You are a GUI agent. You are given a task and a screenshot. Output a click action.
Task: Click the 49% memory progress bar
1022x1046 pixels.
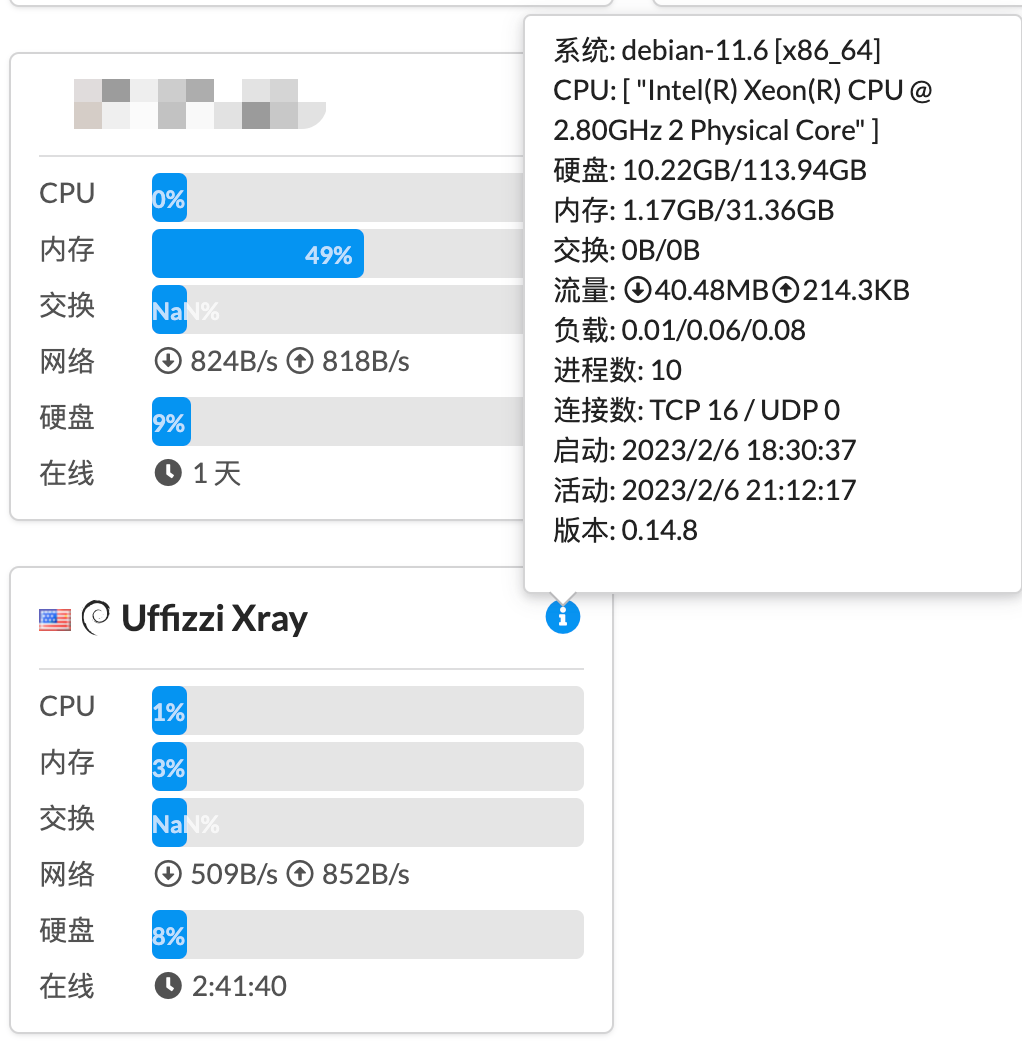257,253
